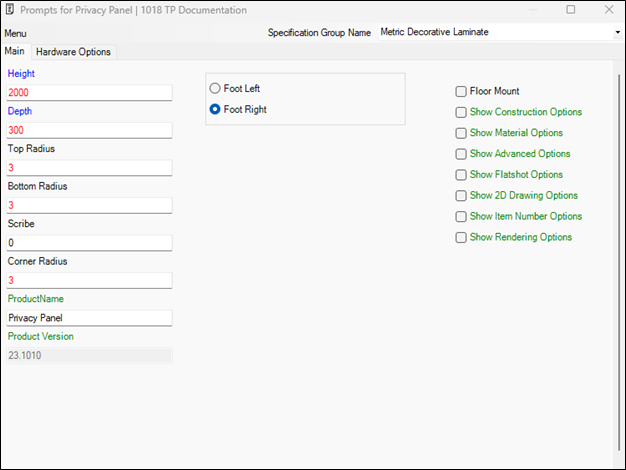626x470 pixels.
Task: Focus the Depth value field
Action: [88, 130]
